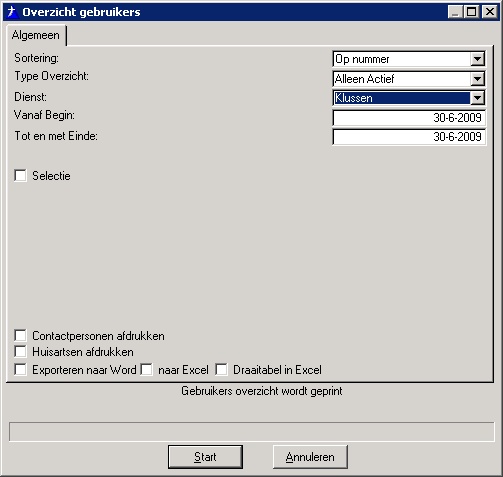Click the Vanaf Begin date field
503x477 pixels.
(x=409, y=118)
